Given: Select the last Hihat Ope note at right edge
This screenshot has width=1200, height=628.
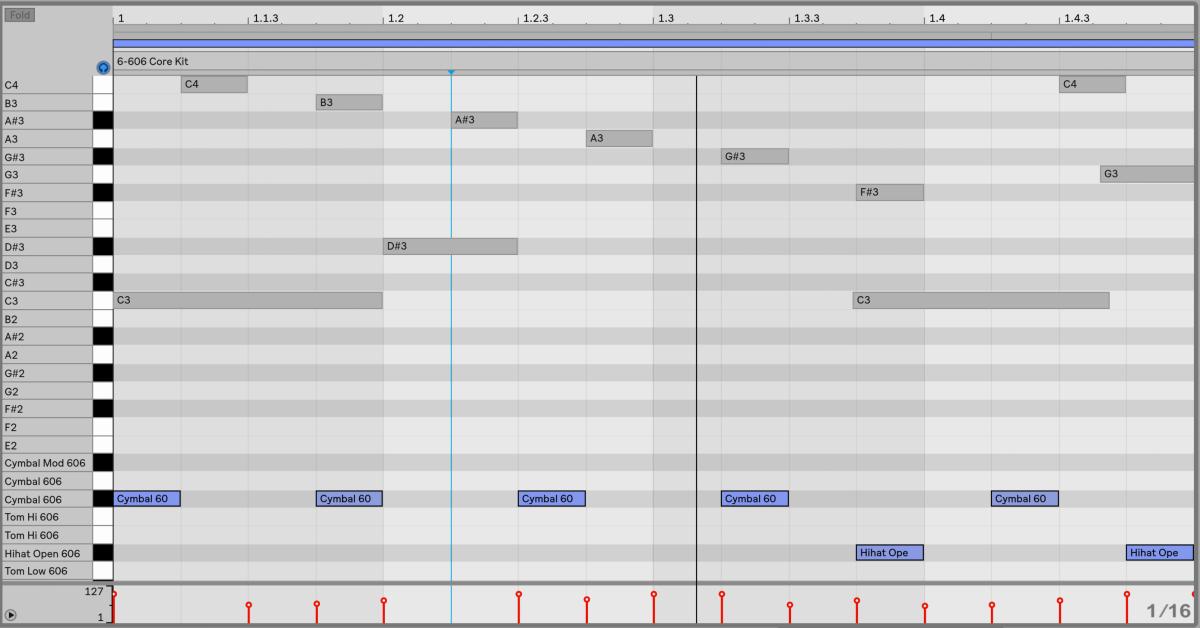Looking at the screenshot, I should [x=1160, y=552].
